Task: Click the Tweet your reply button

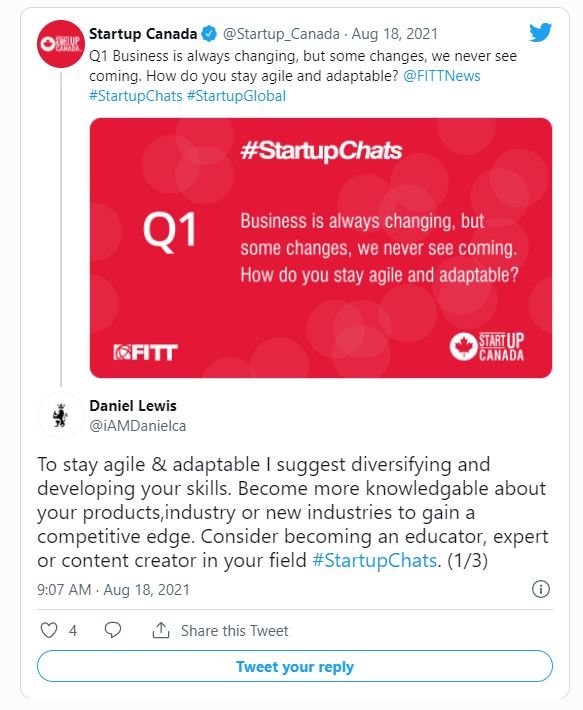Action: (x=295, y=666)
